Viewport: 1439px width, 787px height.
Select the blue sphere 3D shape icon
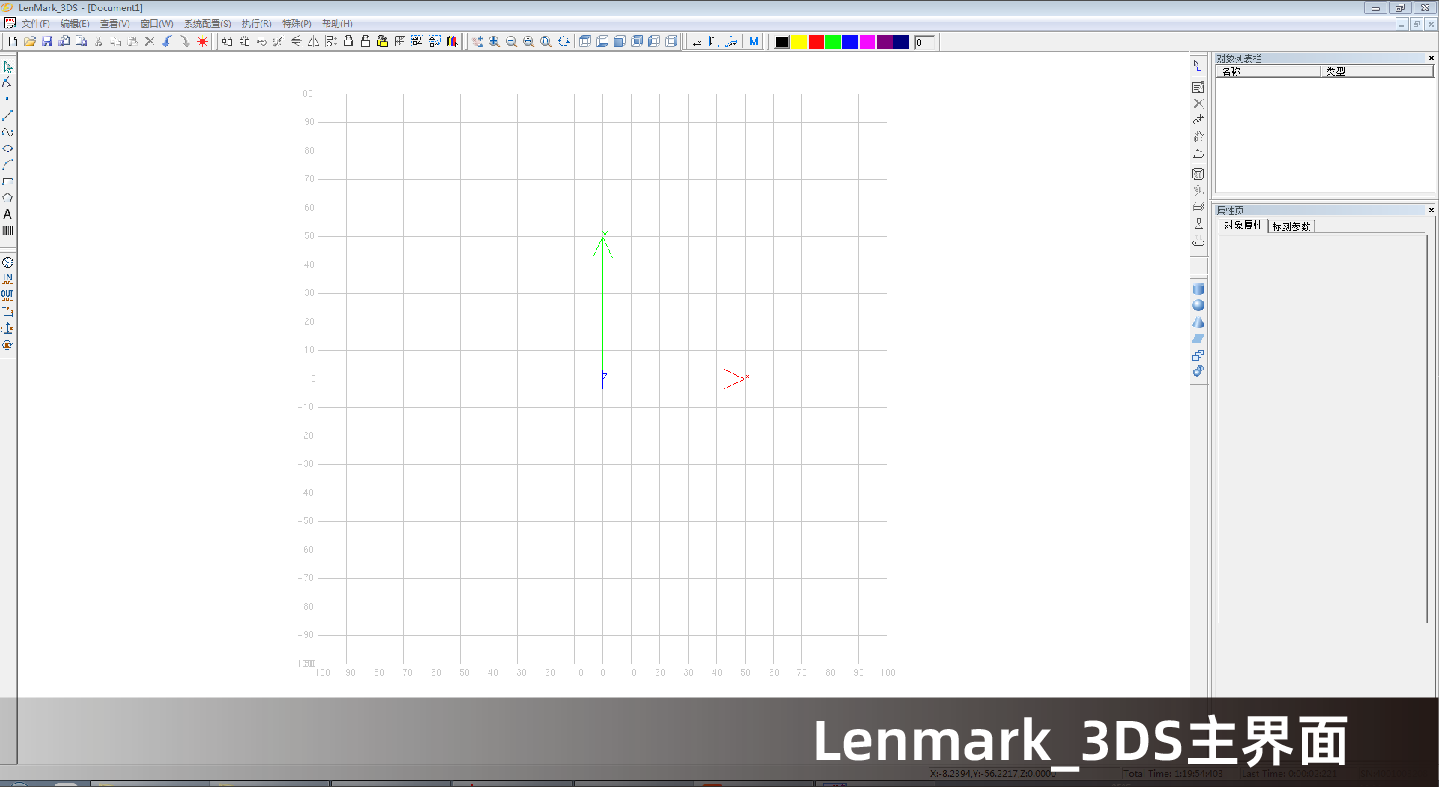1198,306
